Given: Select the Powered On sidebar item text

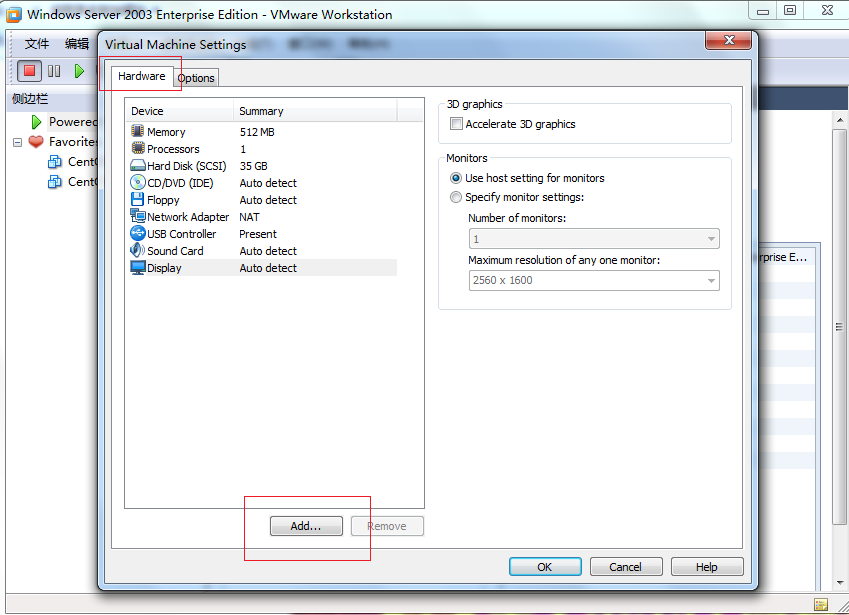Looking at the screenshot, I should click(73, 122).
